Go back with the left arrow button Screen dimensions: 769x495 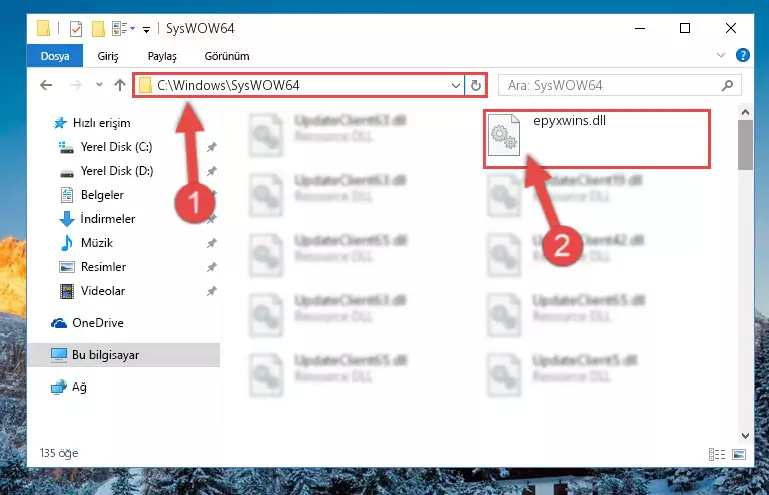coord(46,85)
